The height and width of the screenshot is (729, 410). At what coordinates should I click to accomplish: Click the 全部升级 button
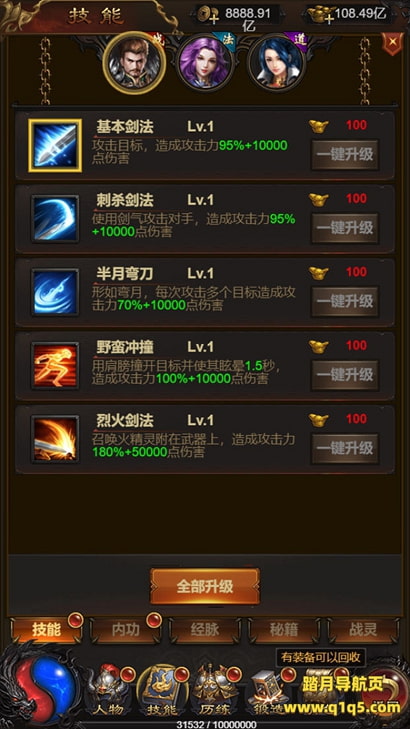click(205, 586)
